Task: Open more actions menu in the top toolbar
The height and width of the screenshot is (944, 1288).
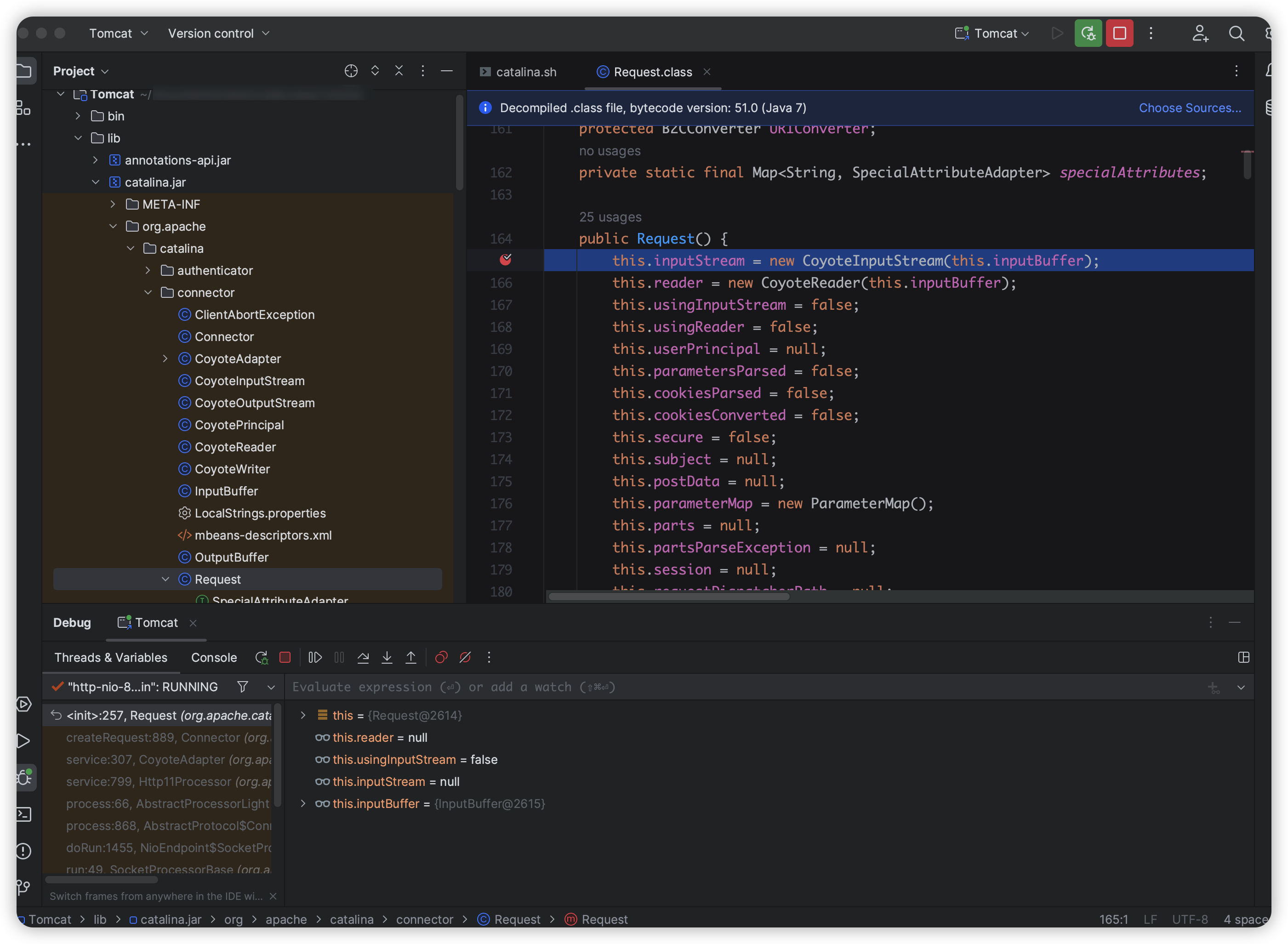Action: 1151,33
